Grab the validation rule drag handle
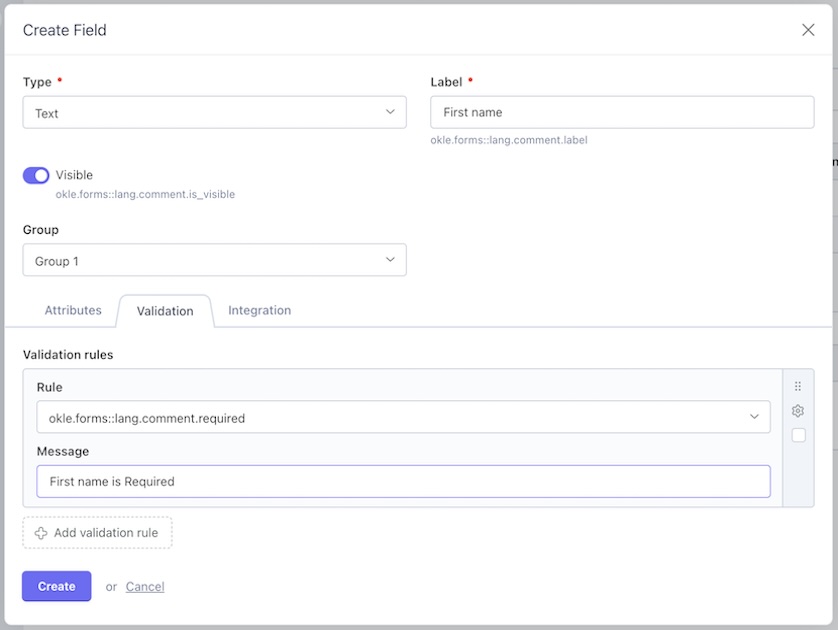 point(798,386)
